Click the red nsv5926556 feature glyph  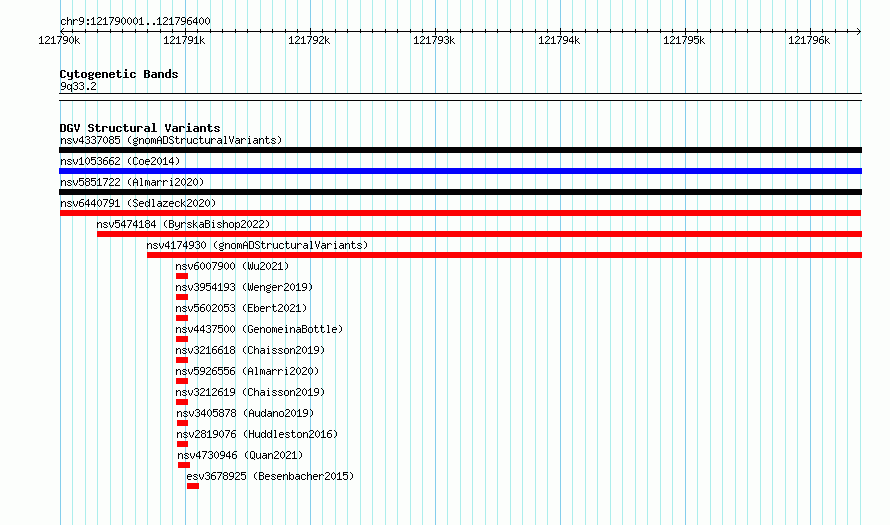point(182,381)
